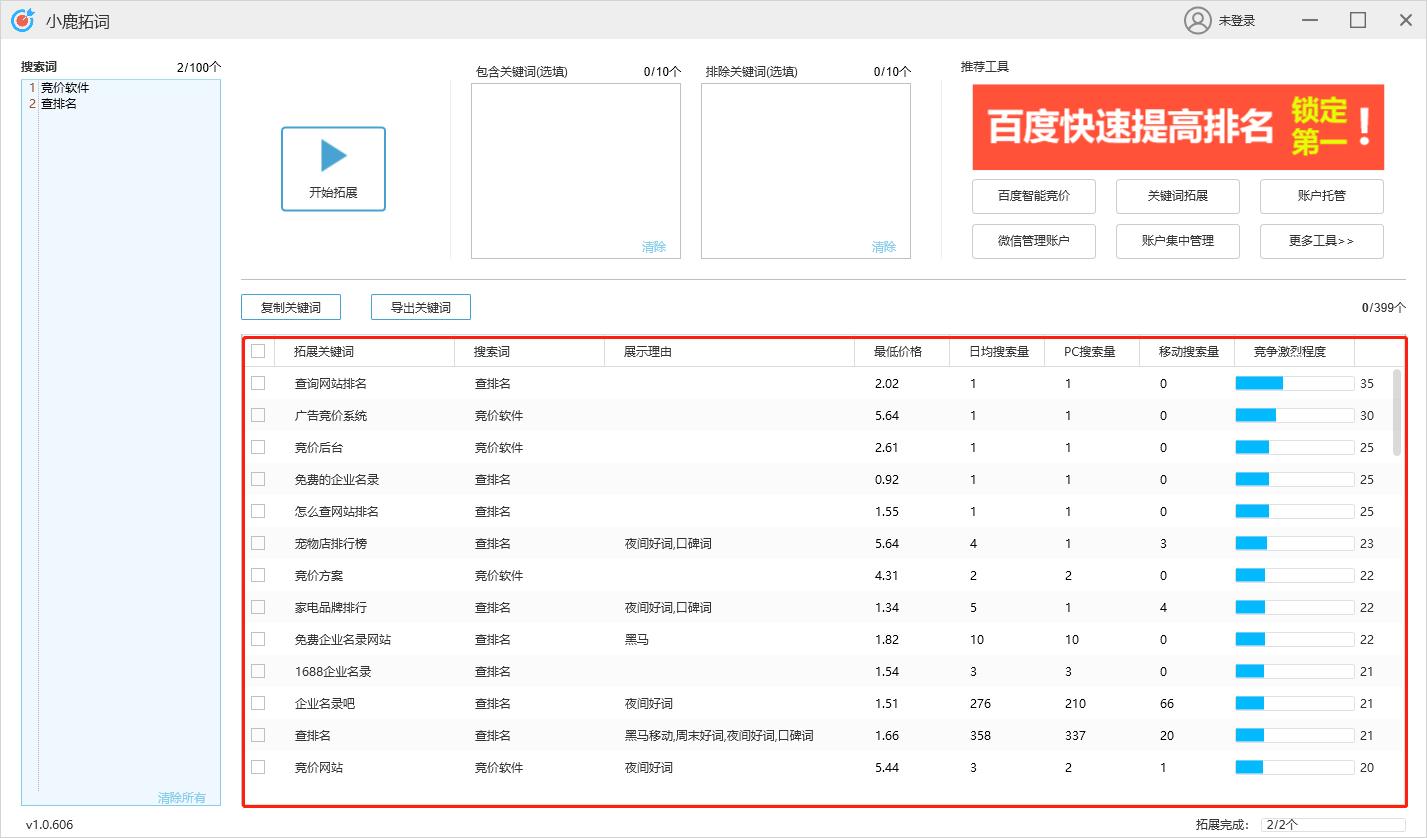Tick the checkbox beside 免费的企业名录
Image resolution: width=1427 pixels, height=838 pixels.
(x=258, y=479)
